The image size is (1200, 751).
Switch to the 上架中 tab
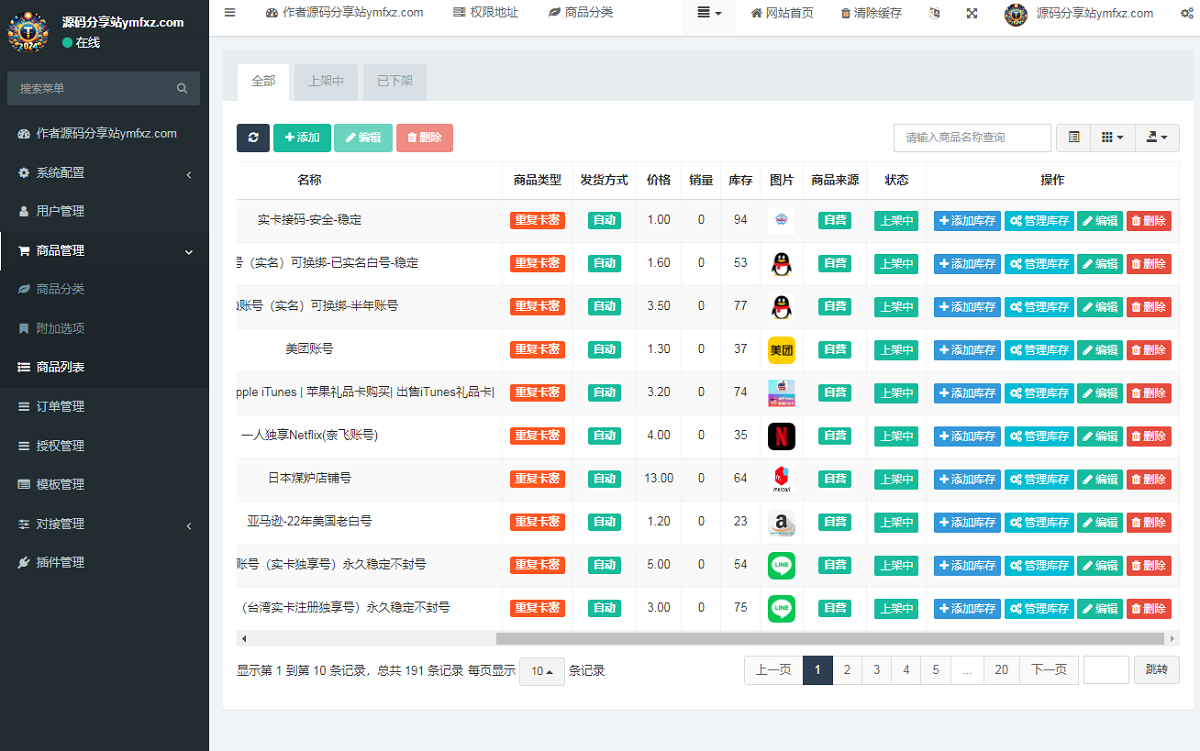pos(326,82)
